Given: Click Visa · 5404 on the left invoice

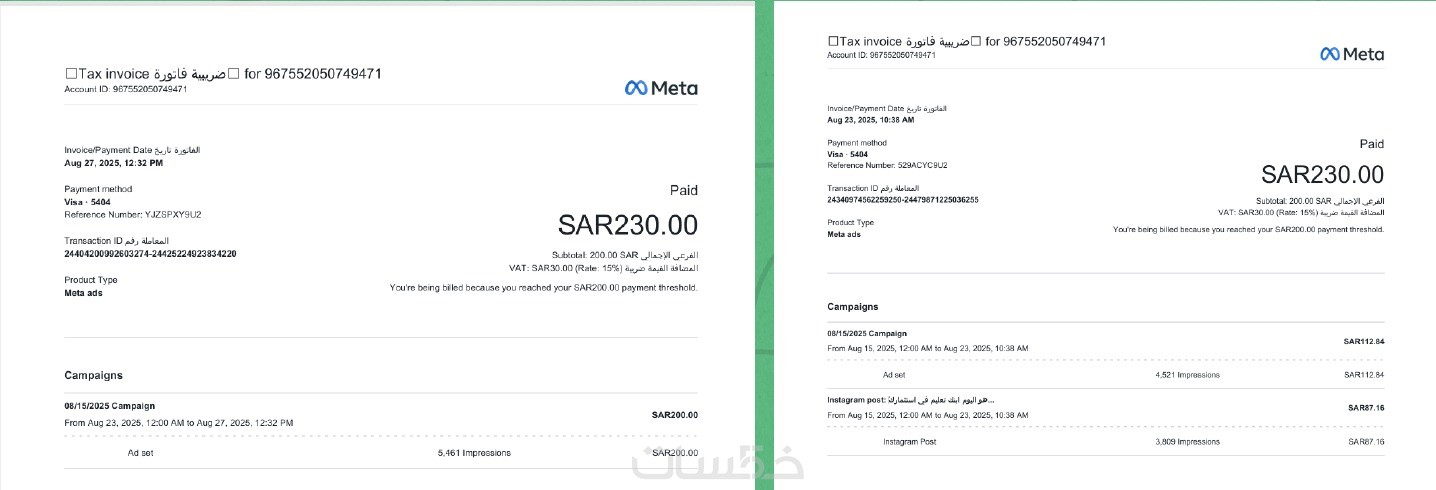Looking at the screenshot, I should tap(87, 201).
